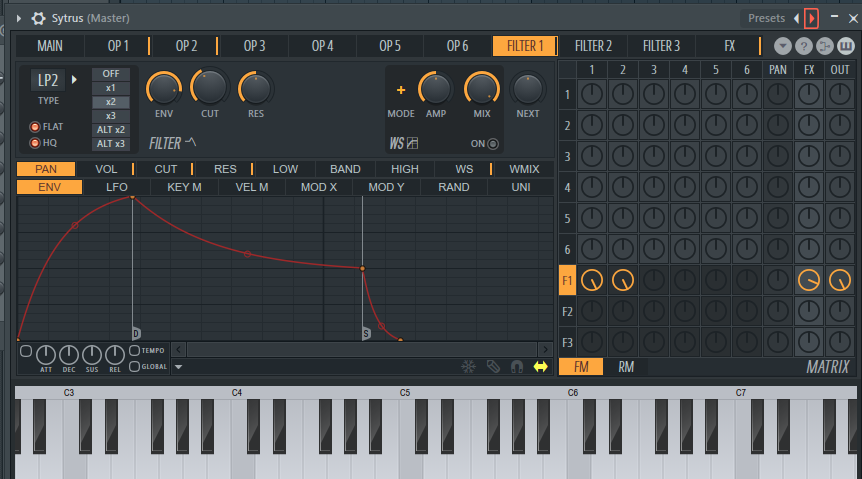This screenshot has height=479, width=862.
Task: Click the MIX waveshaper knob
Action: pyautogui.click(x=482, y=89)
